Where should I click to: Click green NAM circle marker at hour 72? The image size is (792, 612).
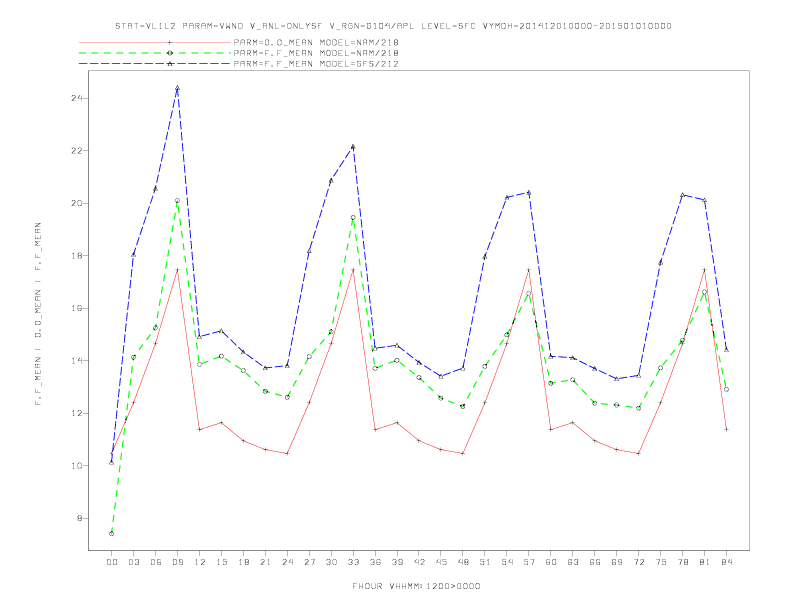click(x=638, y=408)
